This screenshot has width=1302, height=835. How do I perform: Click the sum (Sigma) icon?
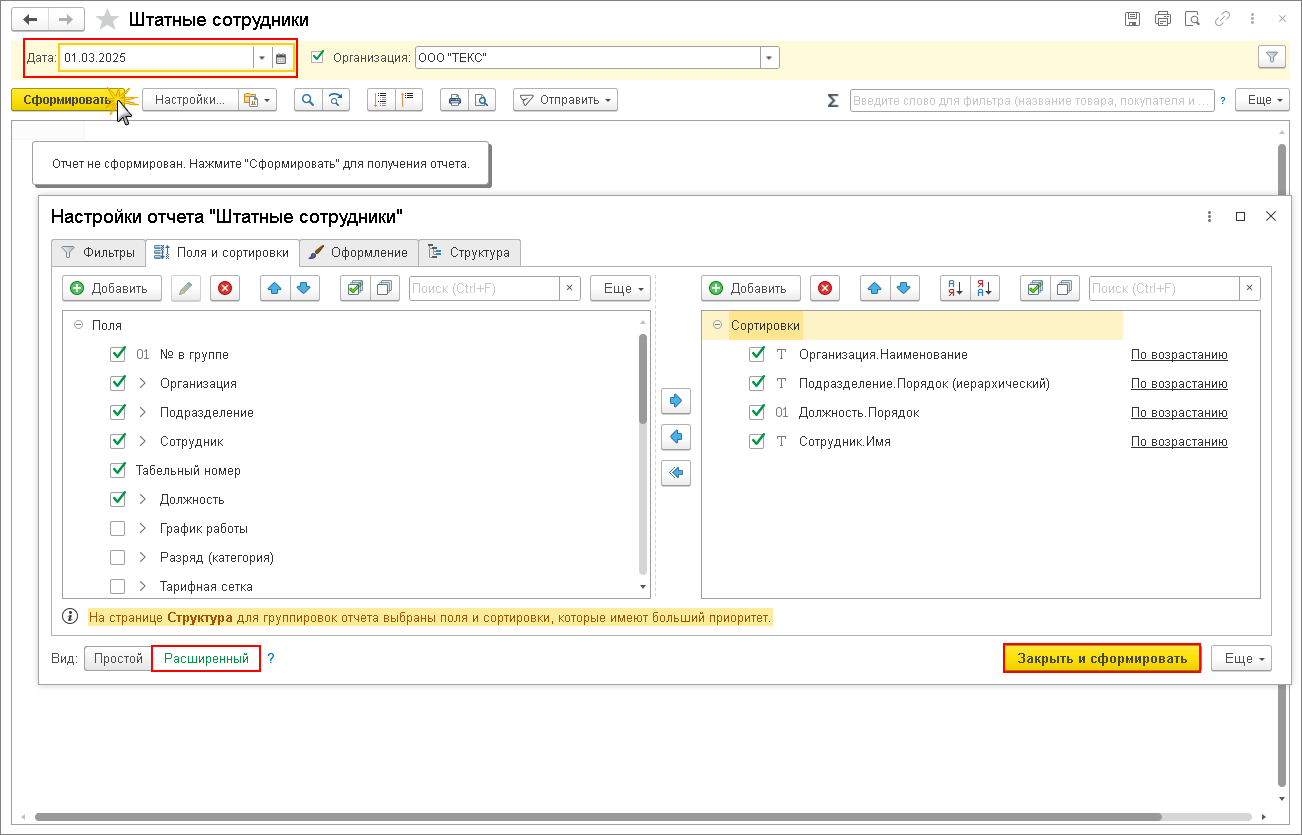(832, 100)
